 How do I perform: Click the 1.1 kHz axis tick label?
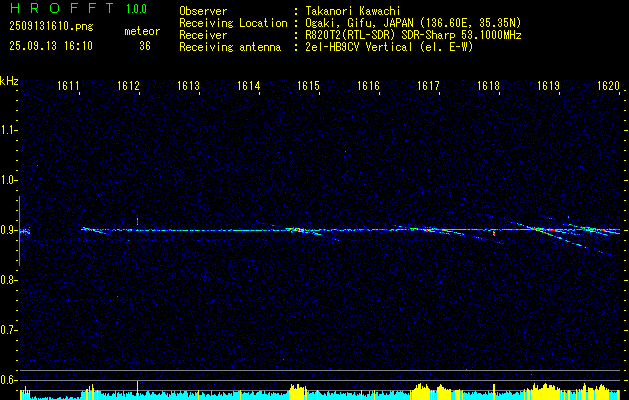(8, 130)
